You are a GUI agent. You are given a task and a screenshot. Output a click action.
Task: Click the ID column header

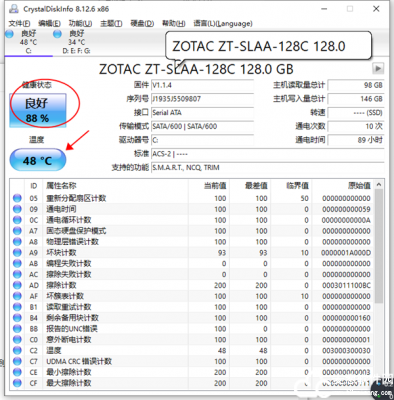34,186
